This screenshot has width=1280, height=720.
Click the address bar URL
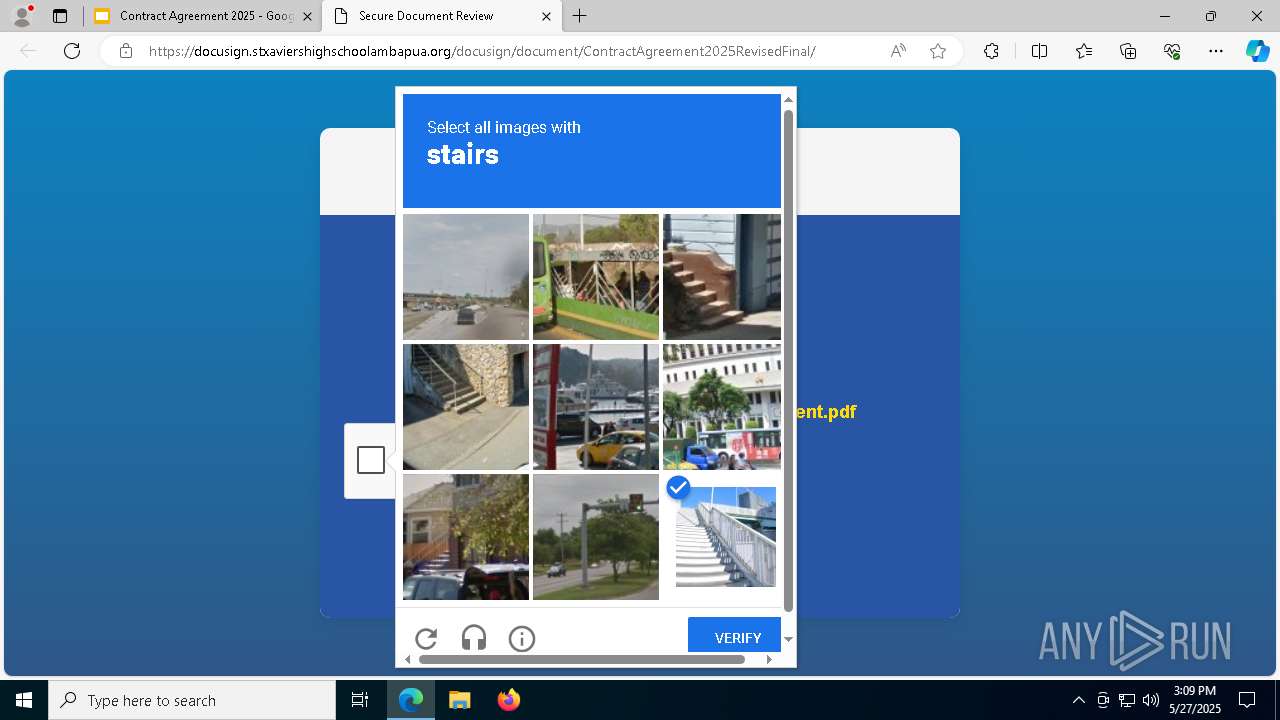coord(482,51)
